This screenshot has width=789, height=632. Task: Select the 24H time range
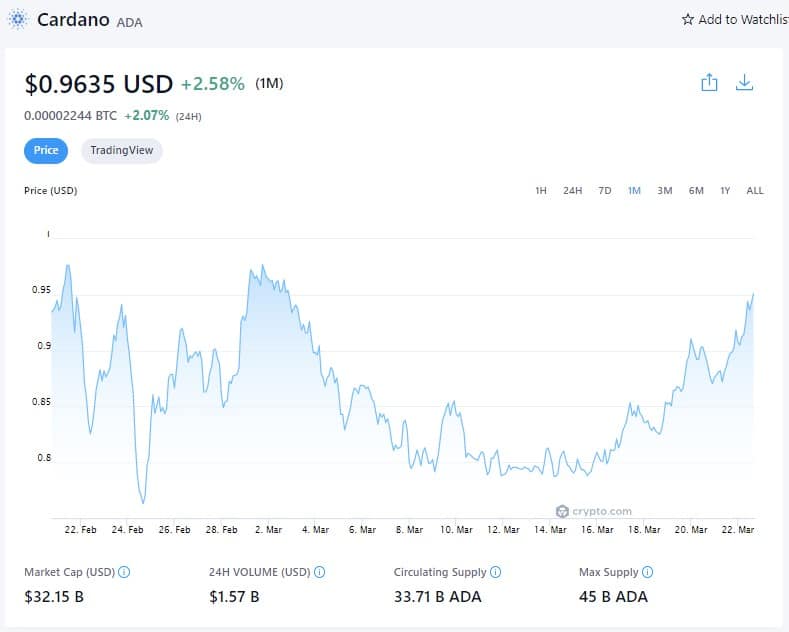(573, 191)
